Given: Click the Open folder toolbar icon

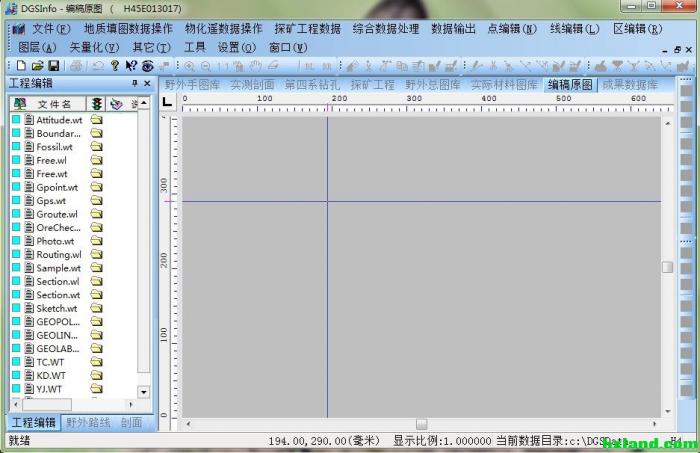Looking at the screenshot, I should [37, 66].
